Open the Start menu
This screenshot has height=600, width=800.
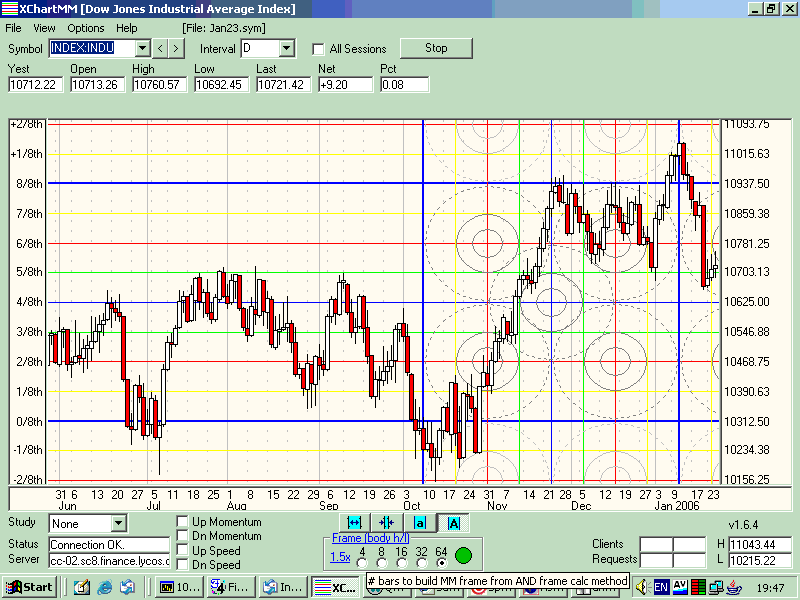[31, 587]
